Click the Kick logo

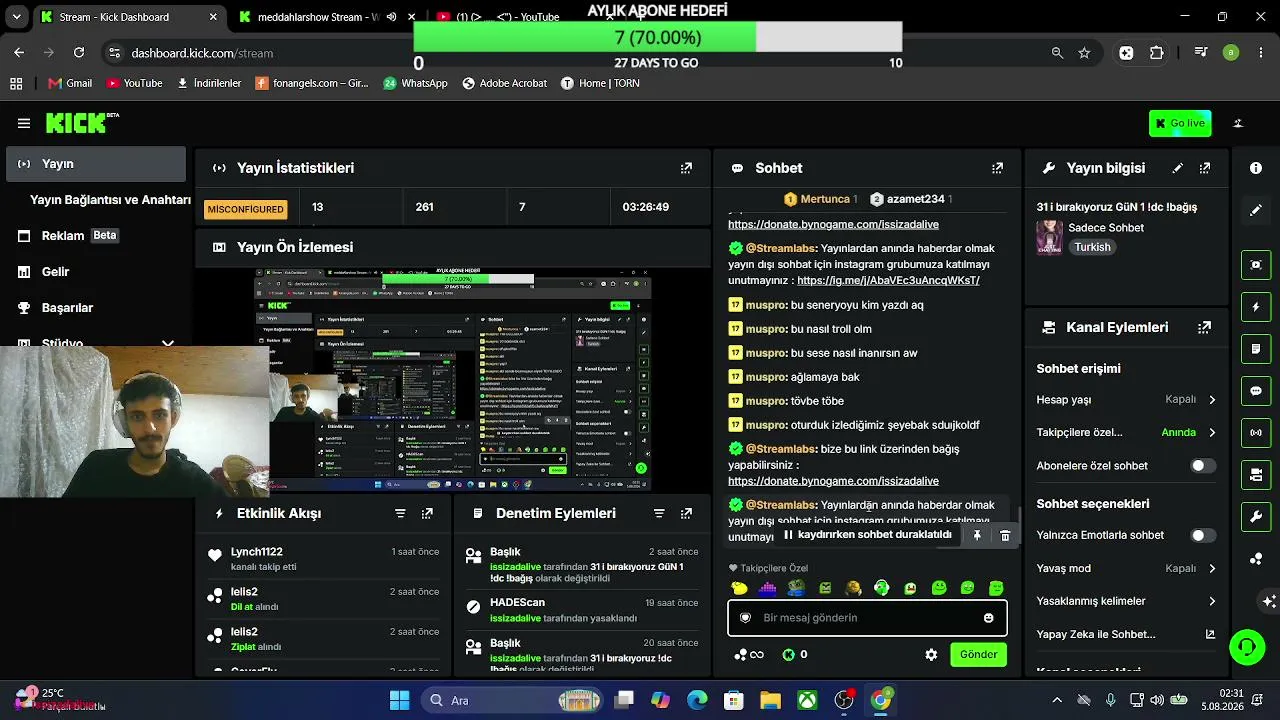point(82,123)
